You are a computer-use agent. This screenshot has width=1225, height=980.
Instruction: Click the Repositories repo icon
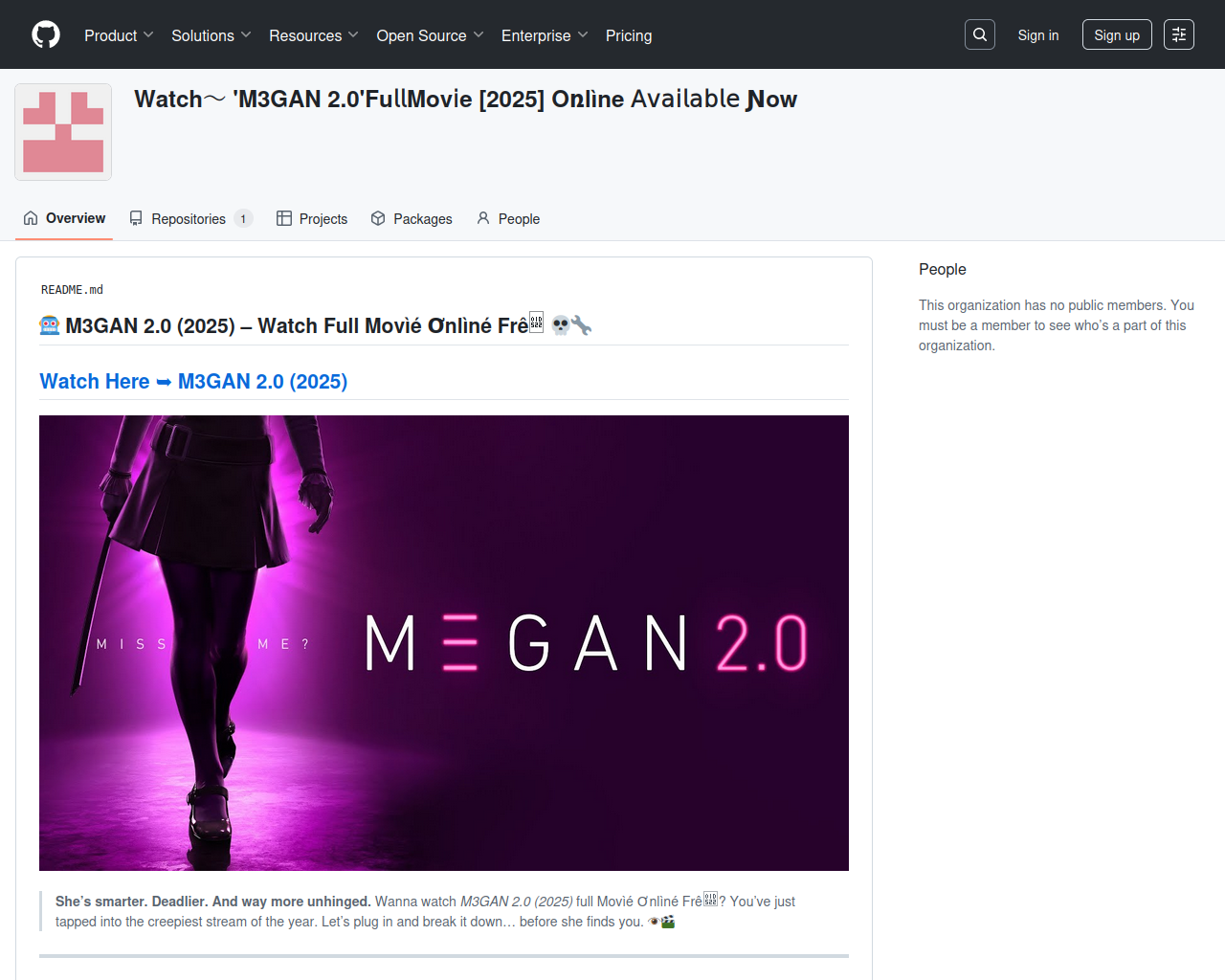pyautogui.click(x=136, y=218)
